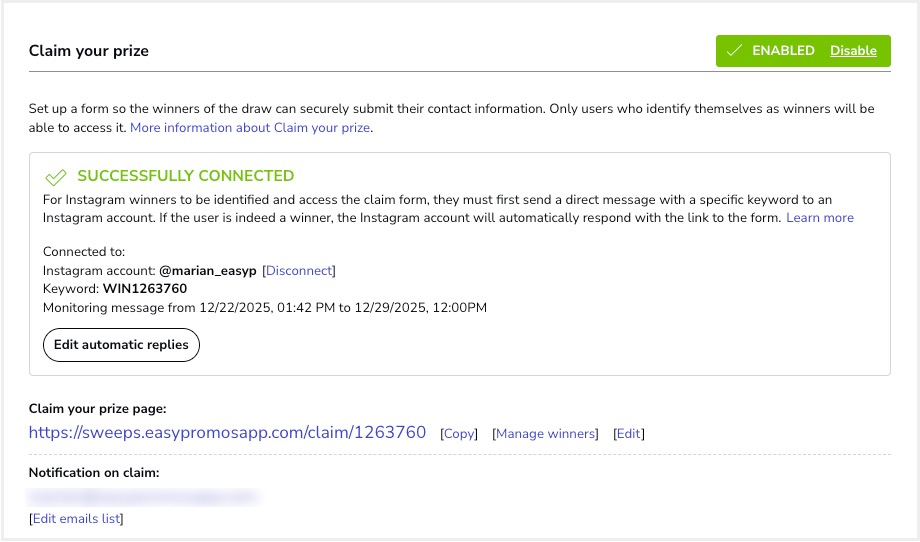
Task: Click the green Successfully Connected checkmark icon
Action: (x=56, y=177)
